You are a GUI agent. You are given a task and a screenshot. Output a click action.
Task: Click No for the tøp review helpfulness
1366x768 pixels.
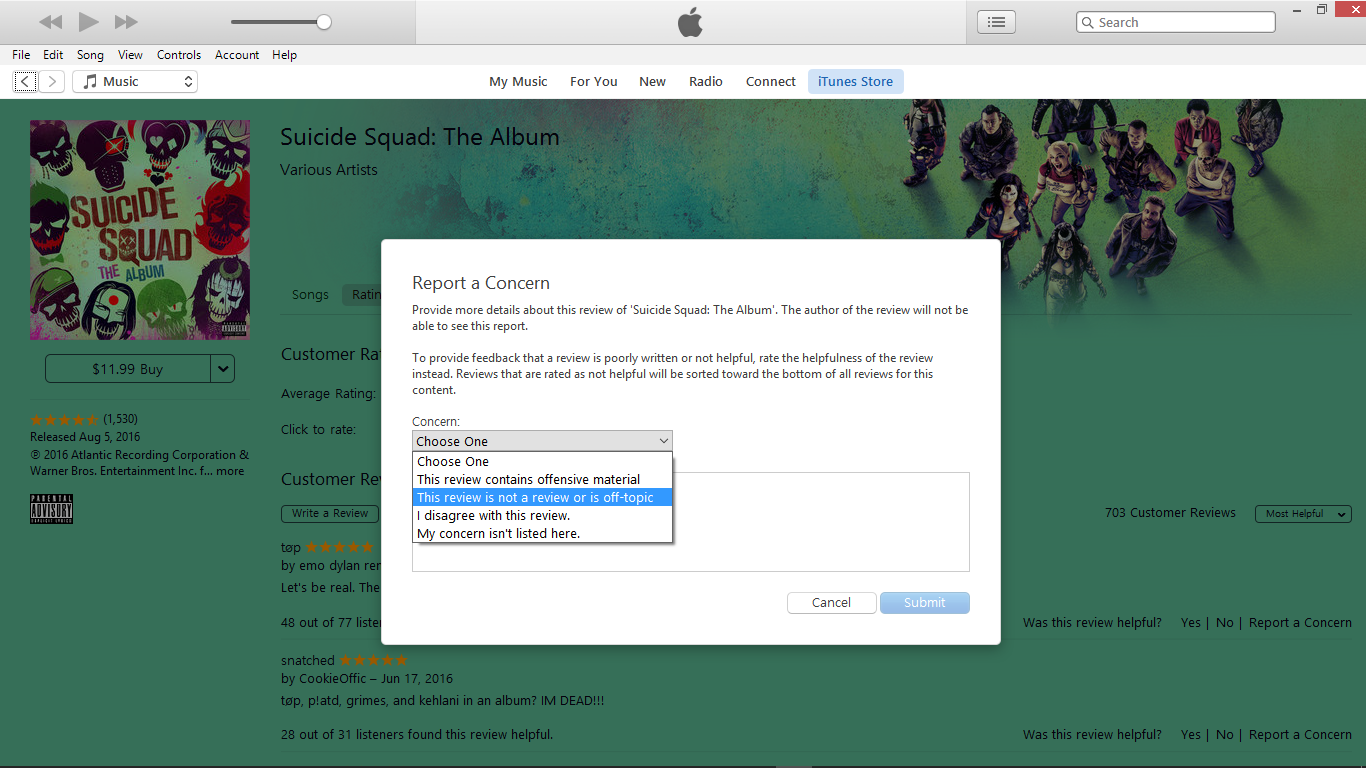pos(1225,622)
